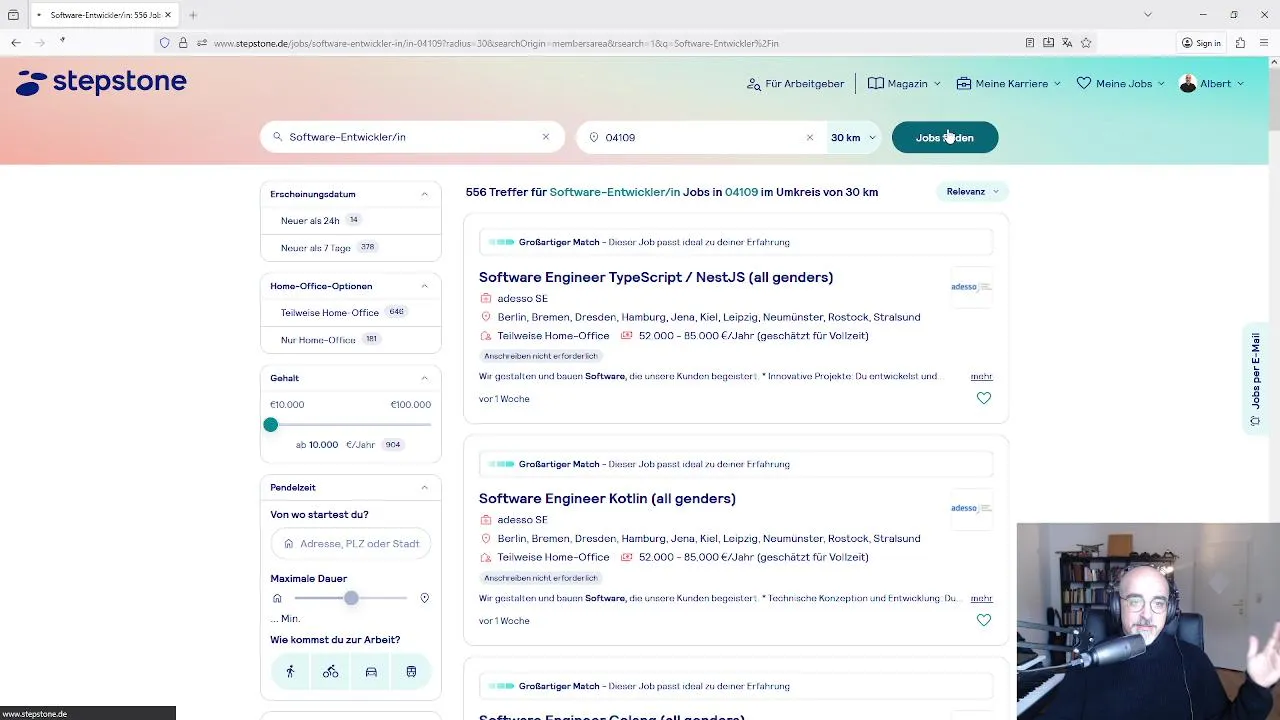This screenshot has height=720, width=1280.
Task: Open the browser translate page icon
Action: [1067, 43]
